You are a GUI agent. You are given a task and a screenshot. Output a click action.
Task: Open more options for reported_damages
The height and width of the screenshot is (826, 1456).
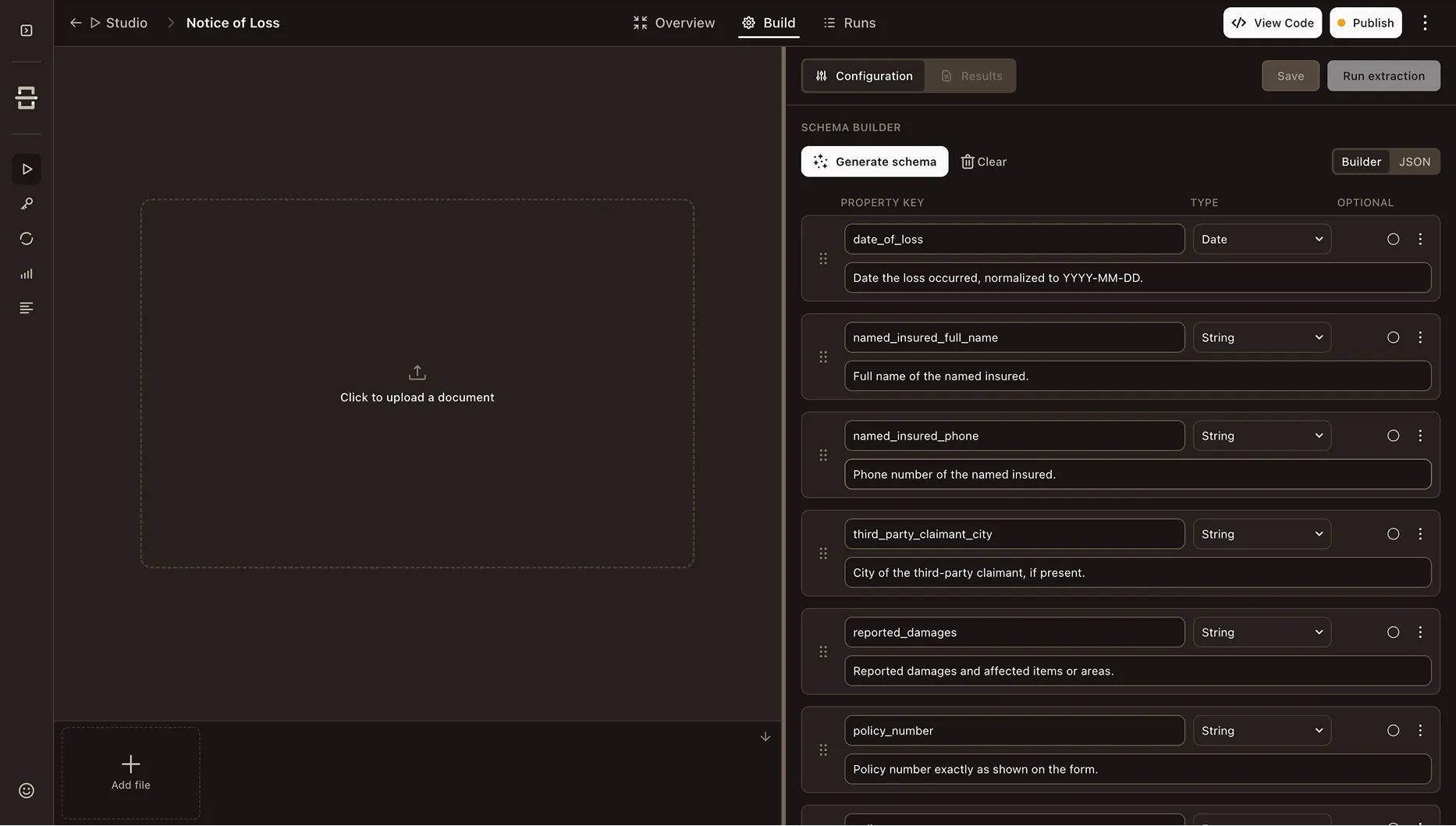[x=1420, y=633]
